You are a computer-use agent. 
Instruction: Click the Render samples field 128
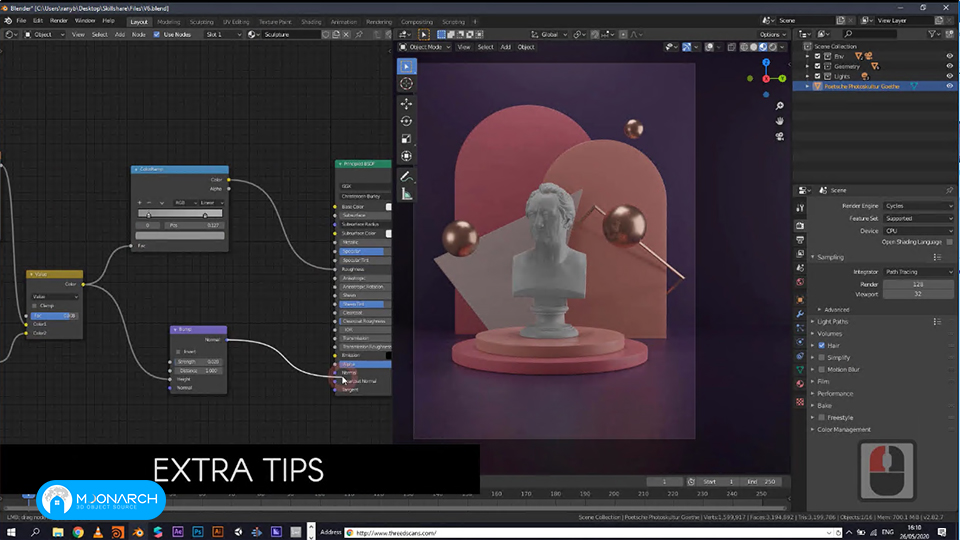point(918,285)
